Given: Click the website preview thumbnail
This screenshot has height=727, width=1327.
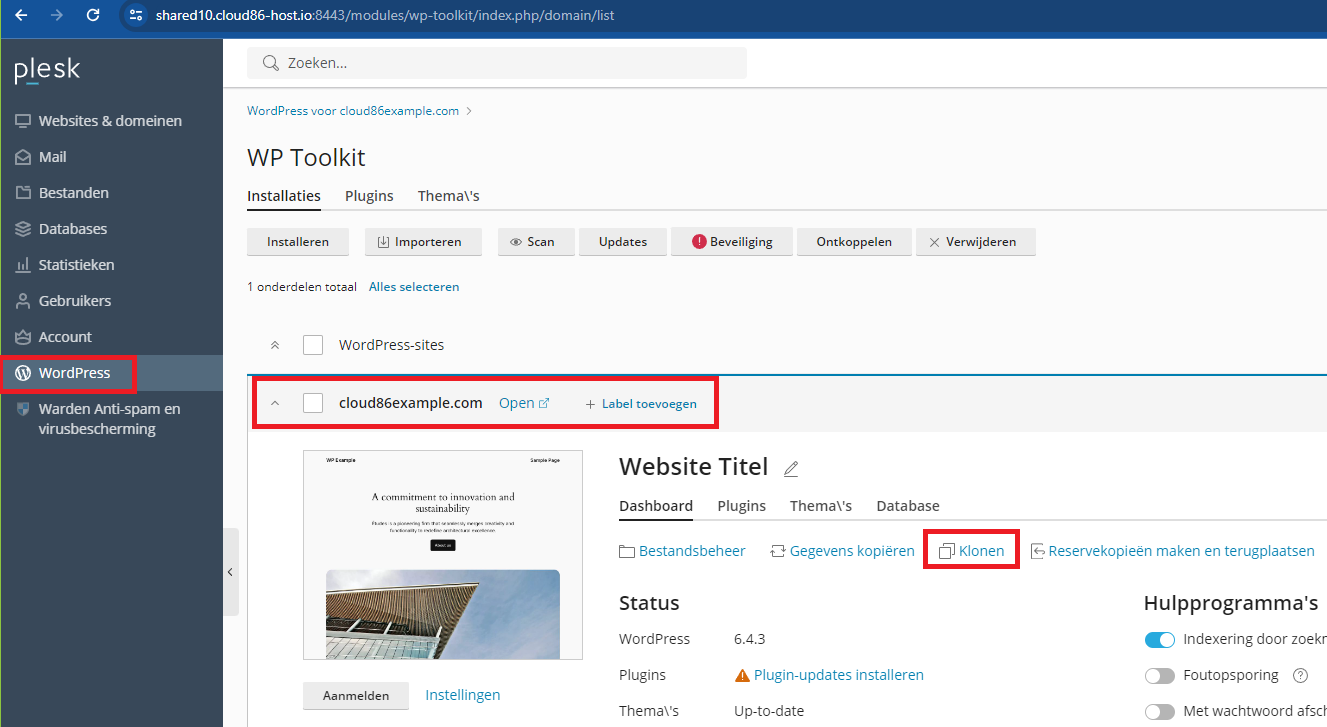Looking at the screenshot, I should coord(443,555).
